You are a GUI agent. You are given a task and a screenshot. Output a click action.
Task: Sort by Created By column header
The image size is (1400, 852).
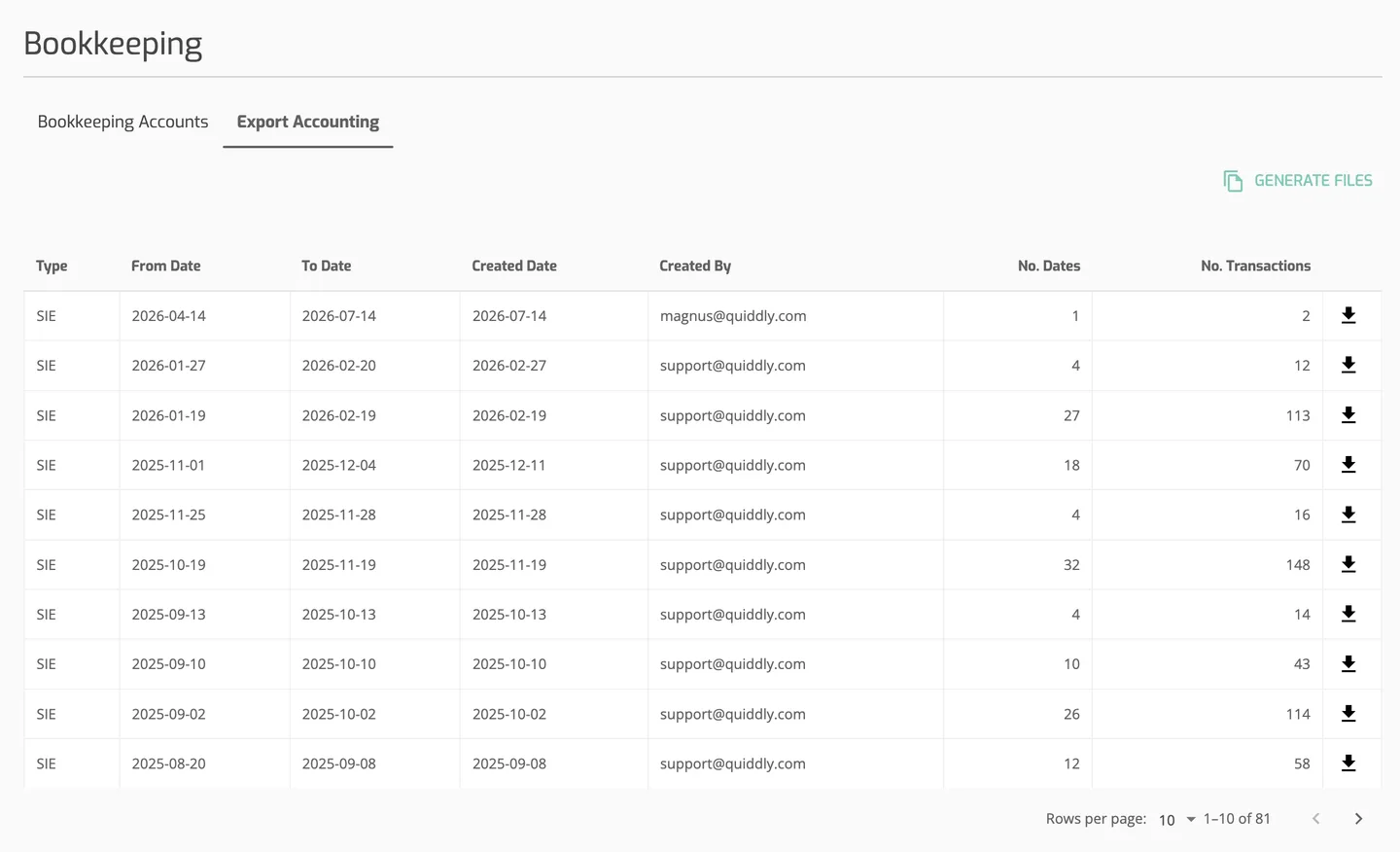[x=695, y=266]
